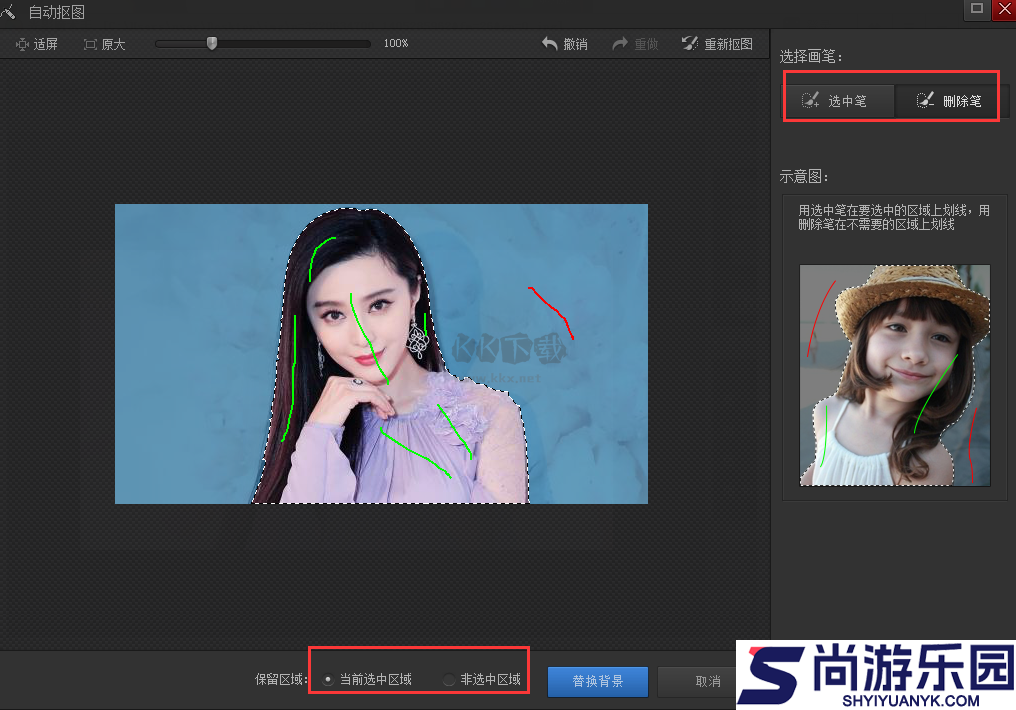Choose 当前选中区域 radio option

point(367,680)
